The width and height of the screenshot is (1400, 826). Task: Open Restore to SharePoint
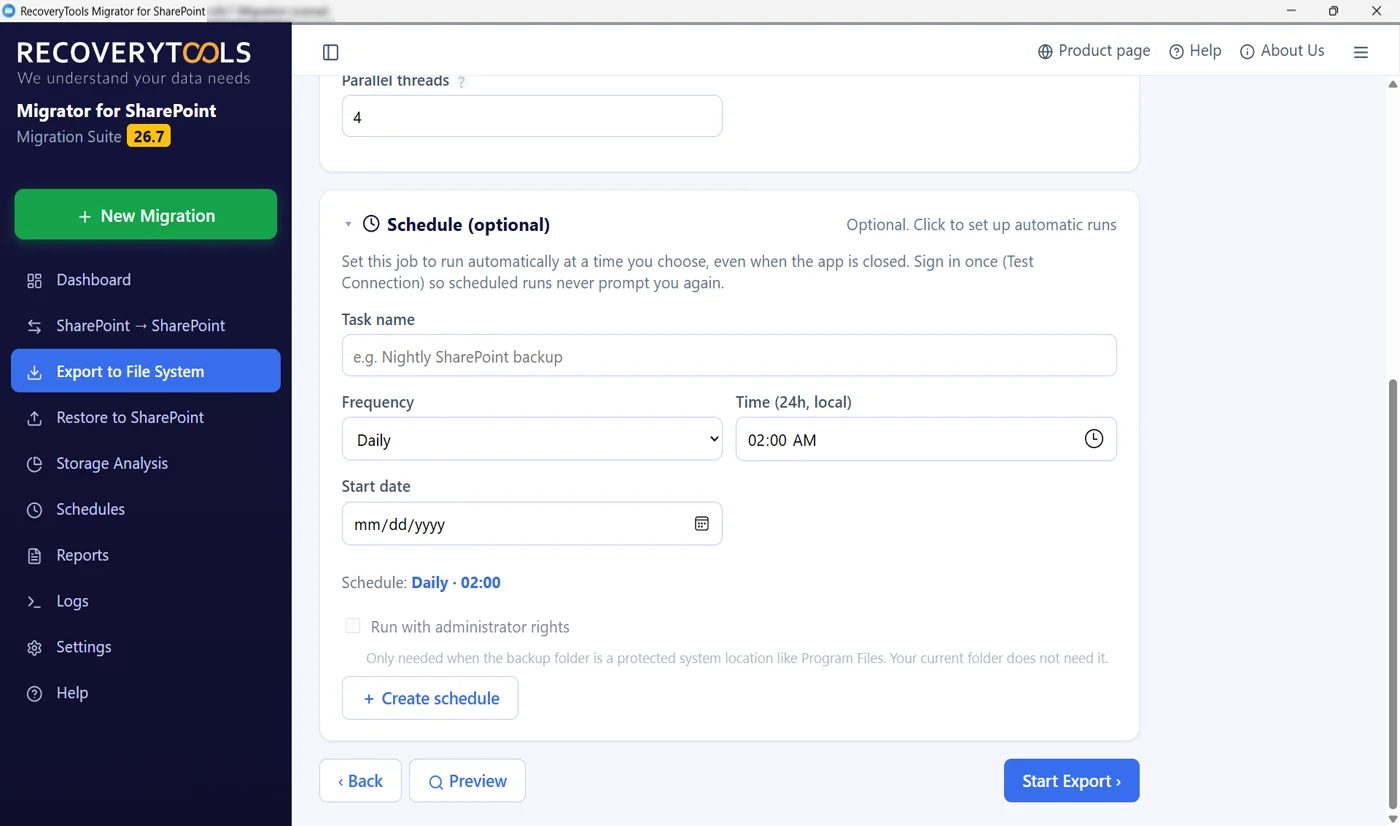[146, 418]
